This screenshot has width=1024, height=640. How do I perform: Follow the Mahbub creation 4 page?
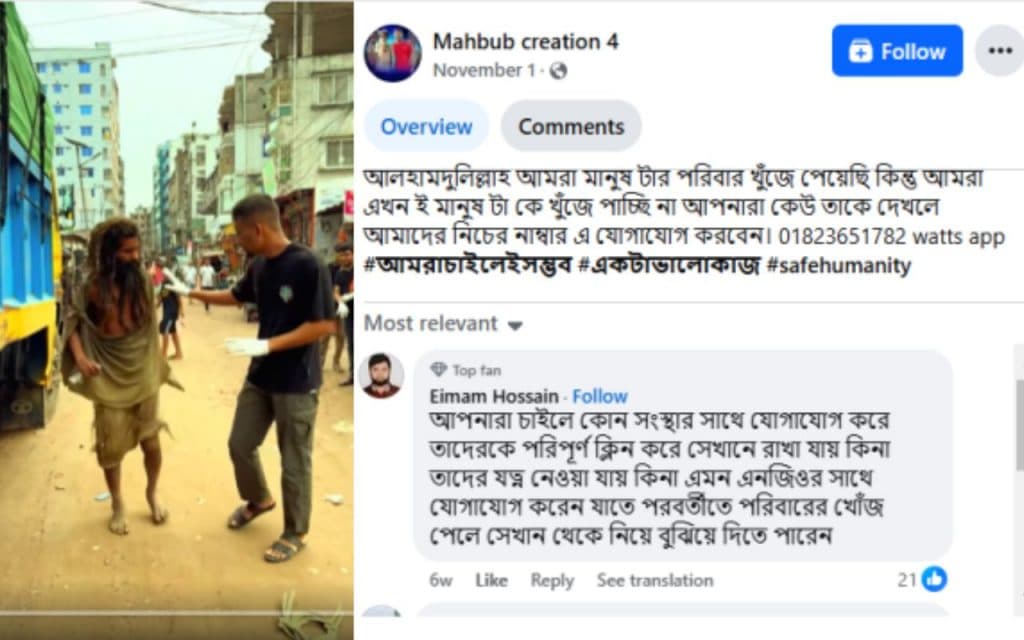click(897, 51)
